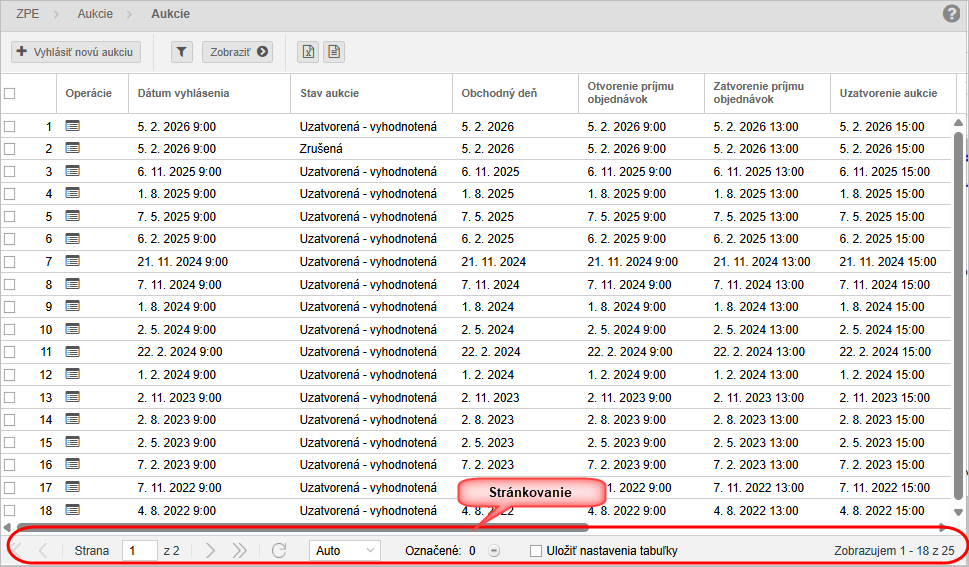Navigate to ZPE breadcrumb
Viewport: 969px width, 567px height.
pos(29,14)
